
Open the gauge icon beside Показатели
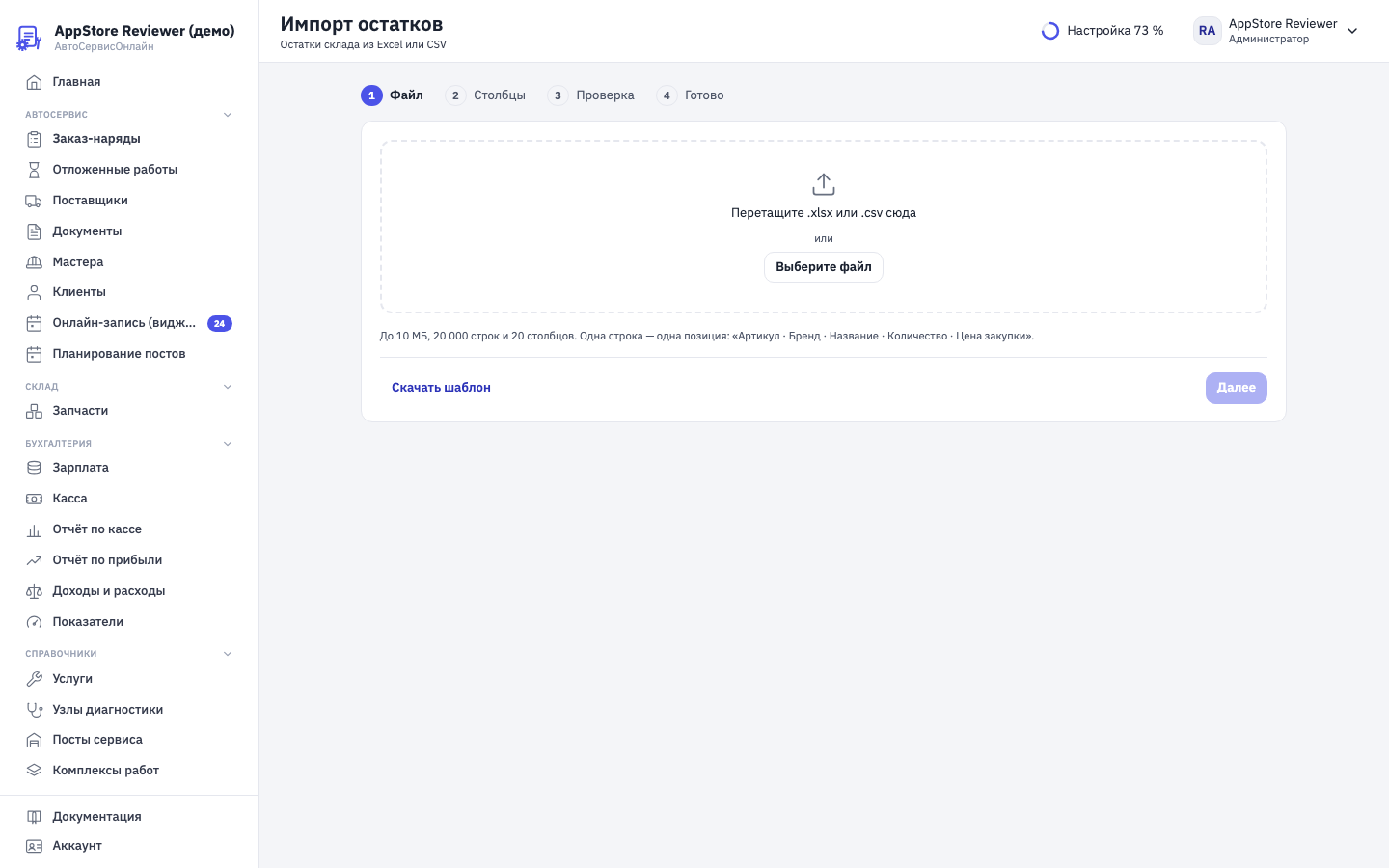pyautogui.click(x=34, y=622)
